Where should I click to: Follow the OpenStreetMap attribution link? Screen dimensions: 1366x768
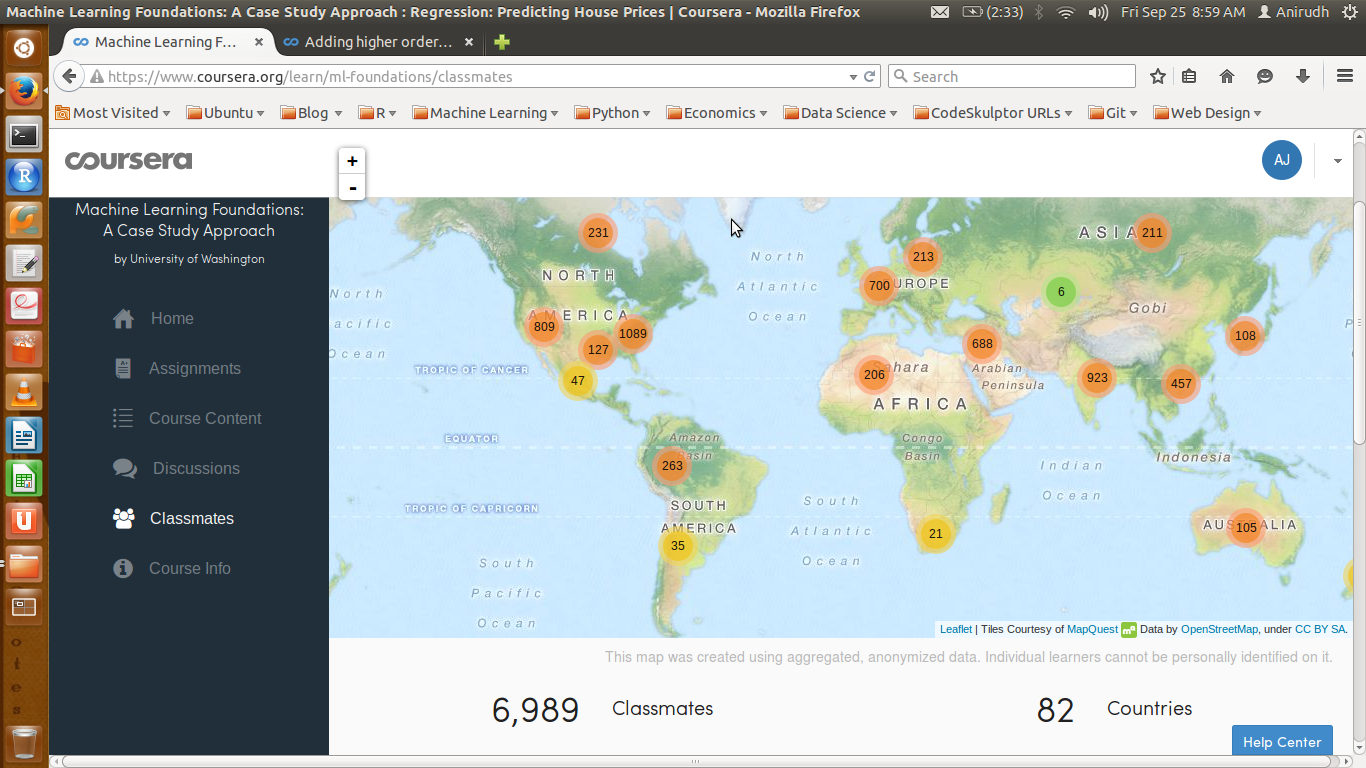point(1218,629)
